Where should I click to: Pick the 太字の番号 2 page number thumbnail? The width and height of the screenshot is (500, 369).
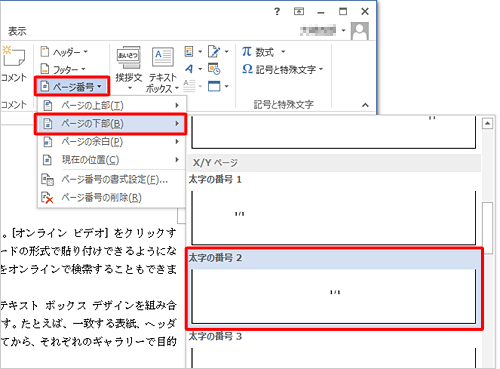[x=334, y=296]
